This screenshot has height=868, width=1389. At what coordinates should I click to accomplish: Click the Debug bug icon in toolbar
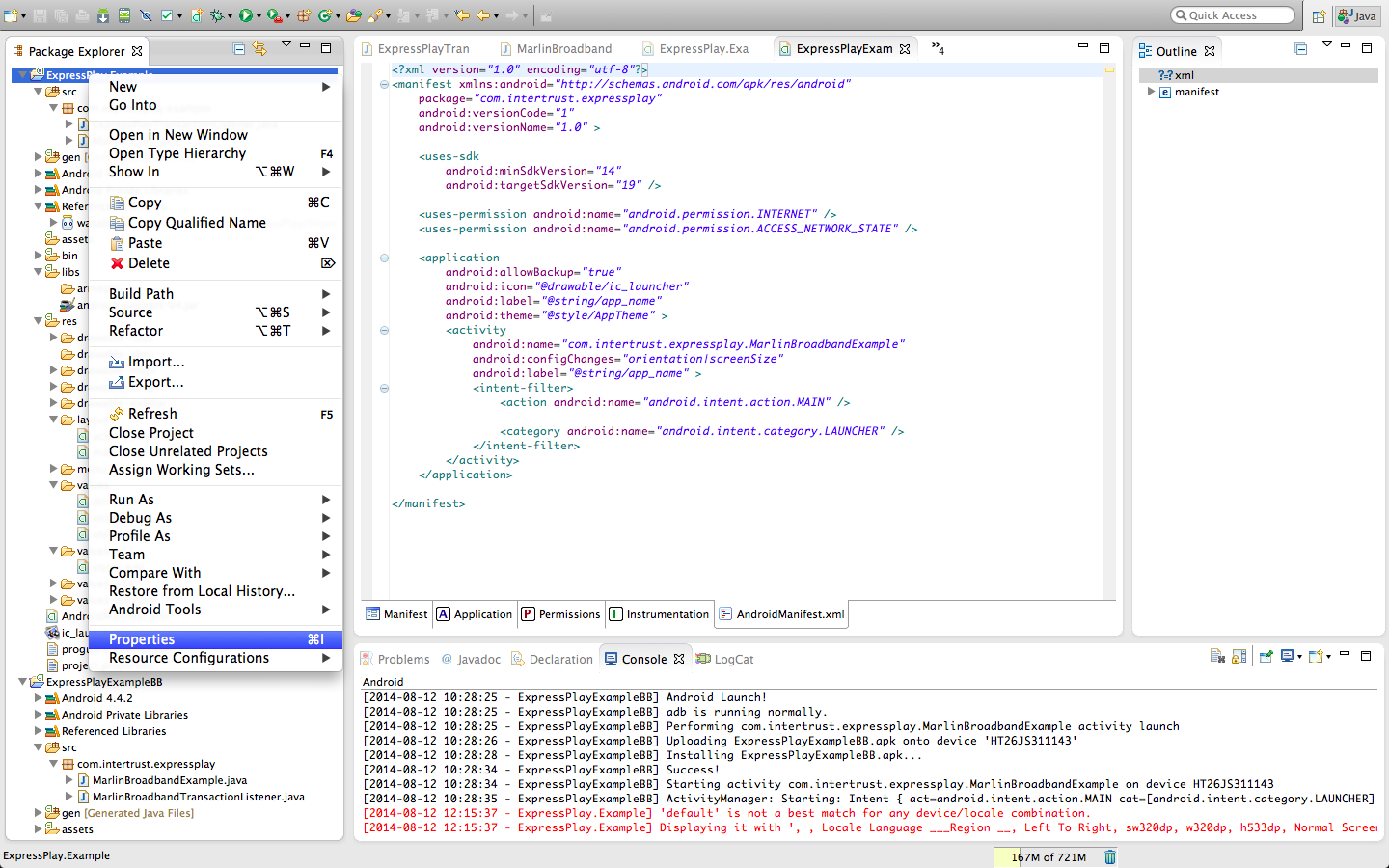[217, 15]
